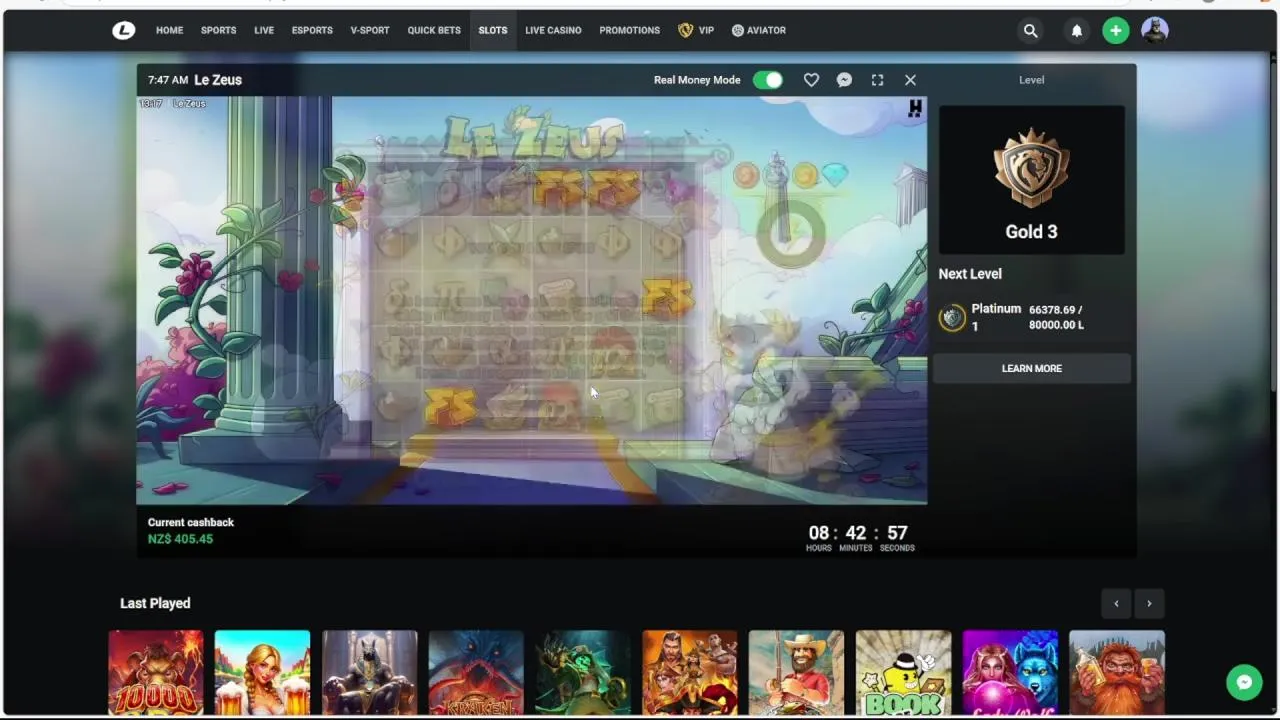
Task: Open PROMOTIONS page
Action: 629,31
